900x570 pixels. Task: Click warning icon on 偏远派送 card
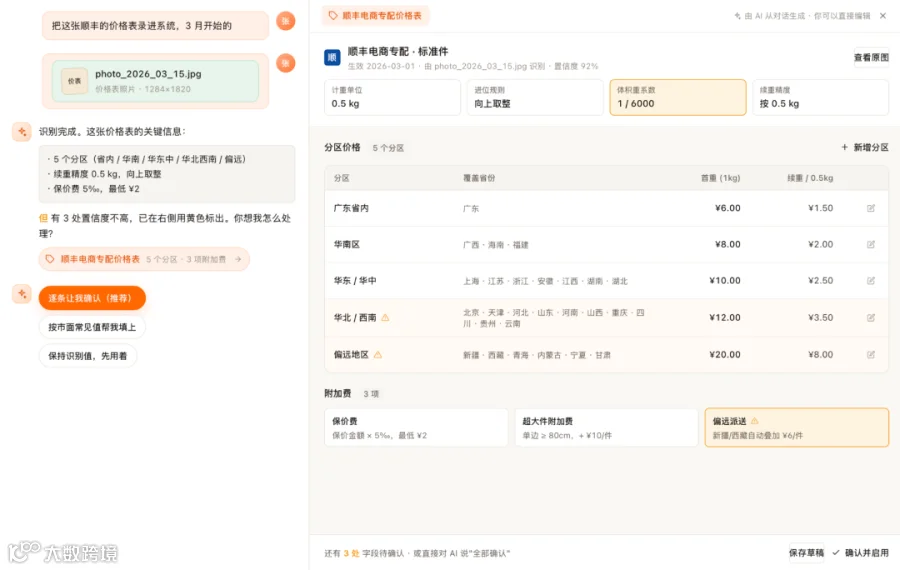pyautogui.click(x=755, y=421)
